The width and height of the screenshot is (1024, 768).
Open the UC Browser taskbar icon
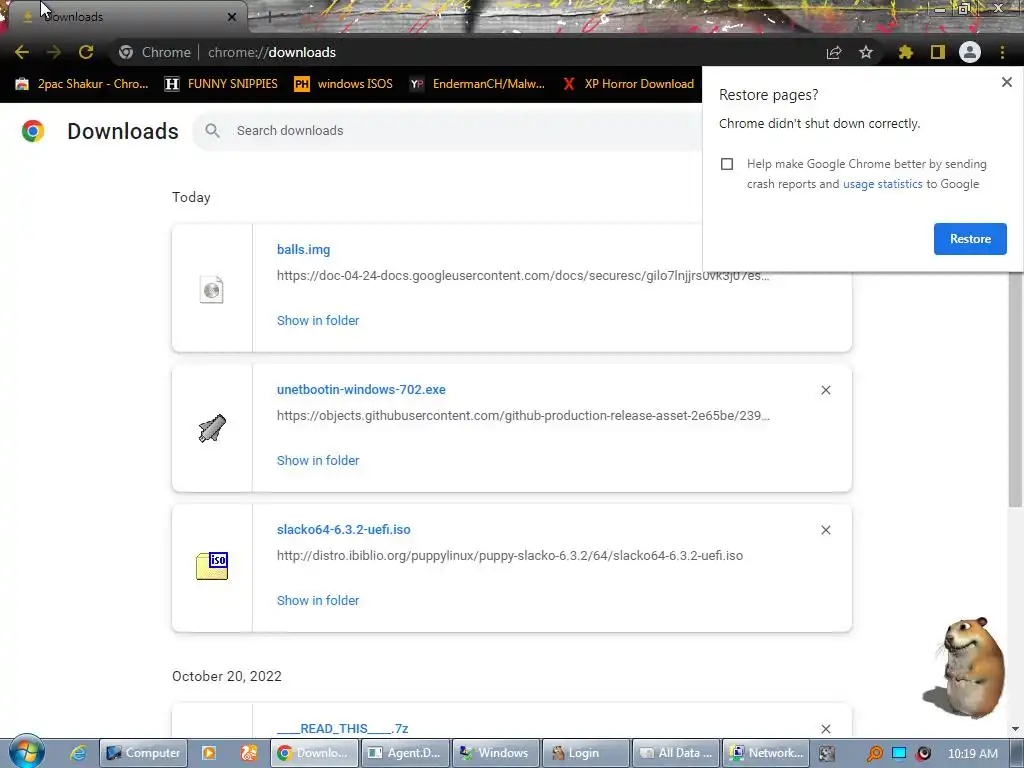[x=249, y=753]
